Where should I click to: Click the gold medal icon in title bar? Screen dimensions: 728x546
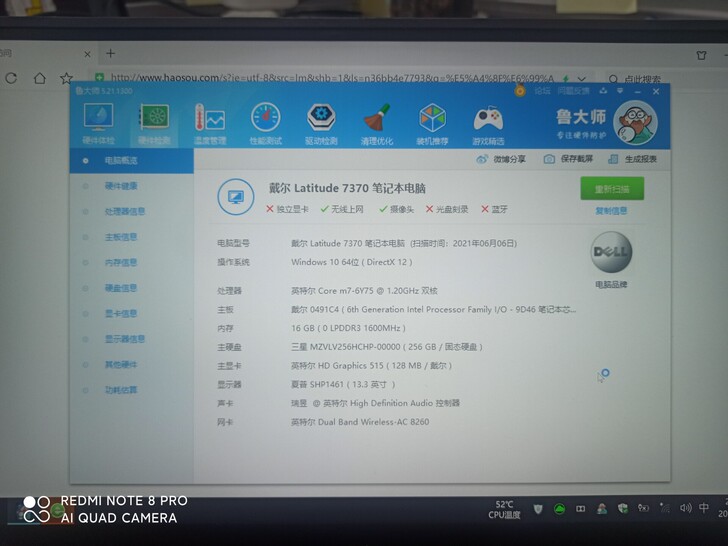[x=520, y=91]
